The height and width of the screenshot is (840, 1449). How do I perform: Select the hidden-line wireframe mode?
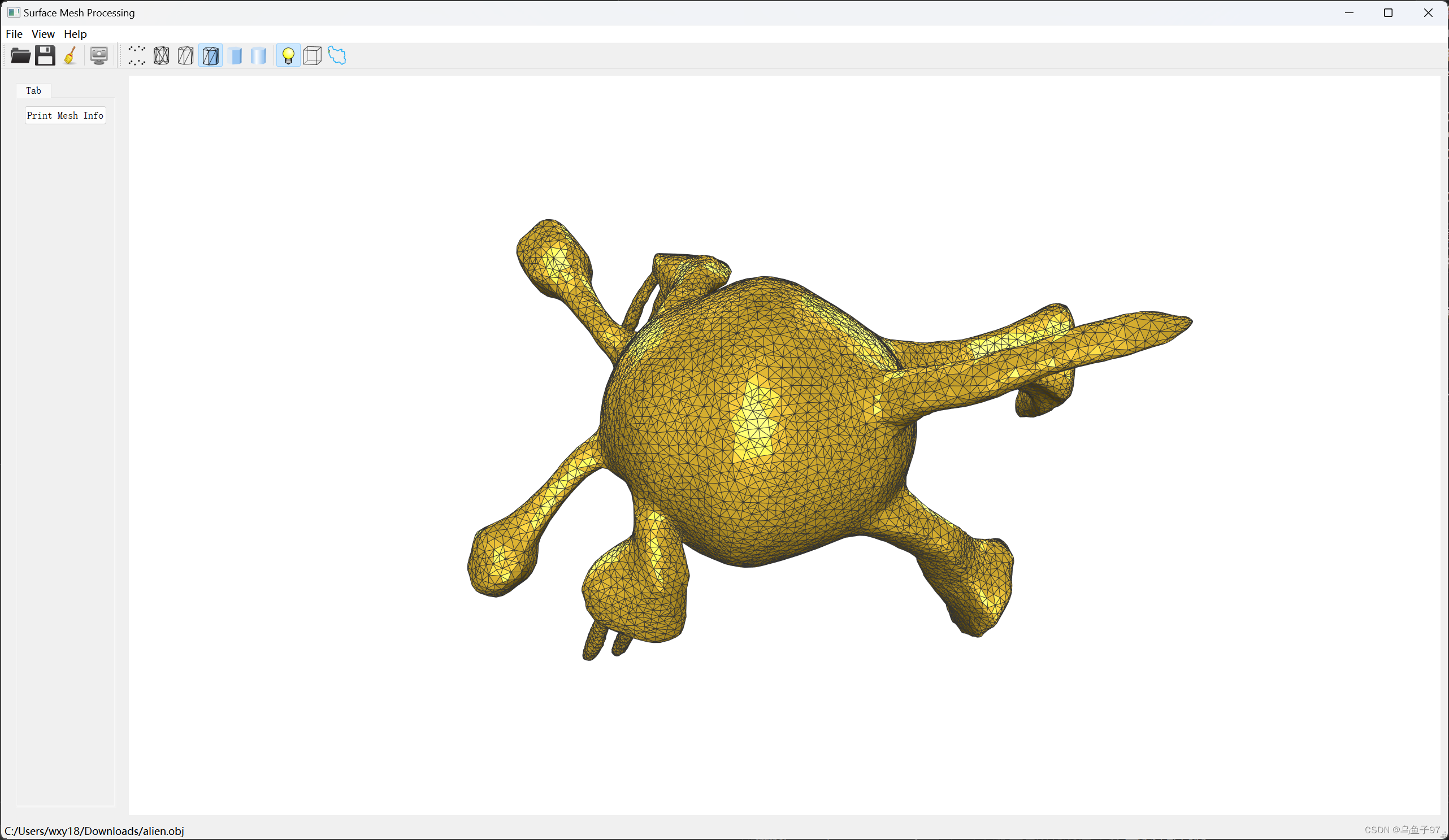click(185, 55)
